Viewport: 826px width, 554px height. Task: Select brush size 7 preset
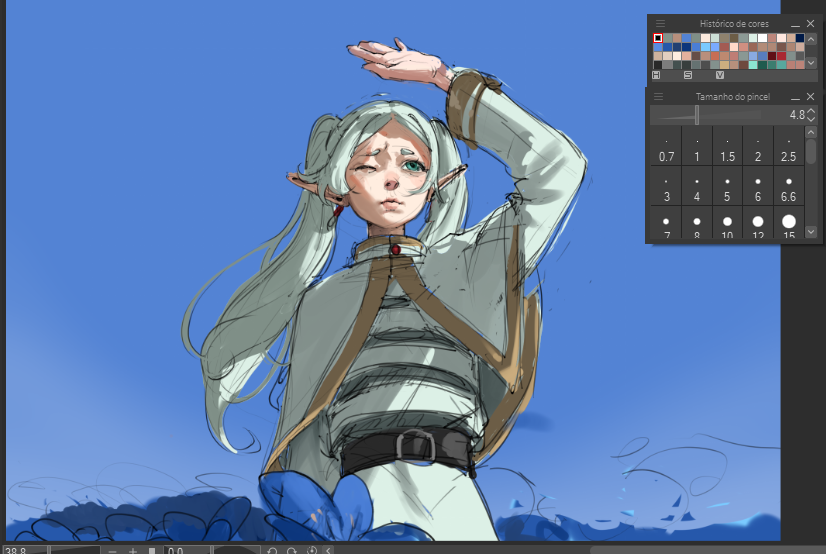click(x=666, y=224)
